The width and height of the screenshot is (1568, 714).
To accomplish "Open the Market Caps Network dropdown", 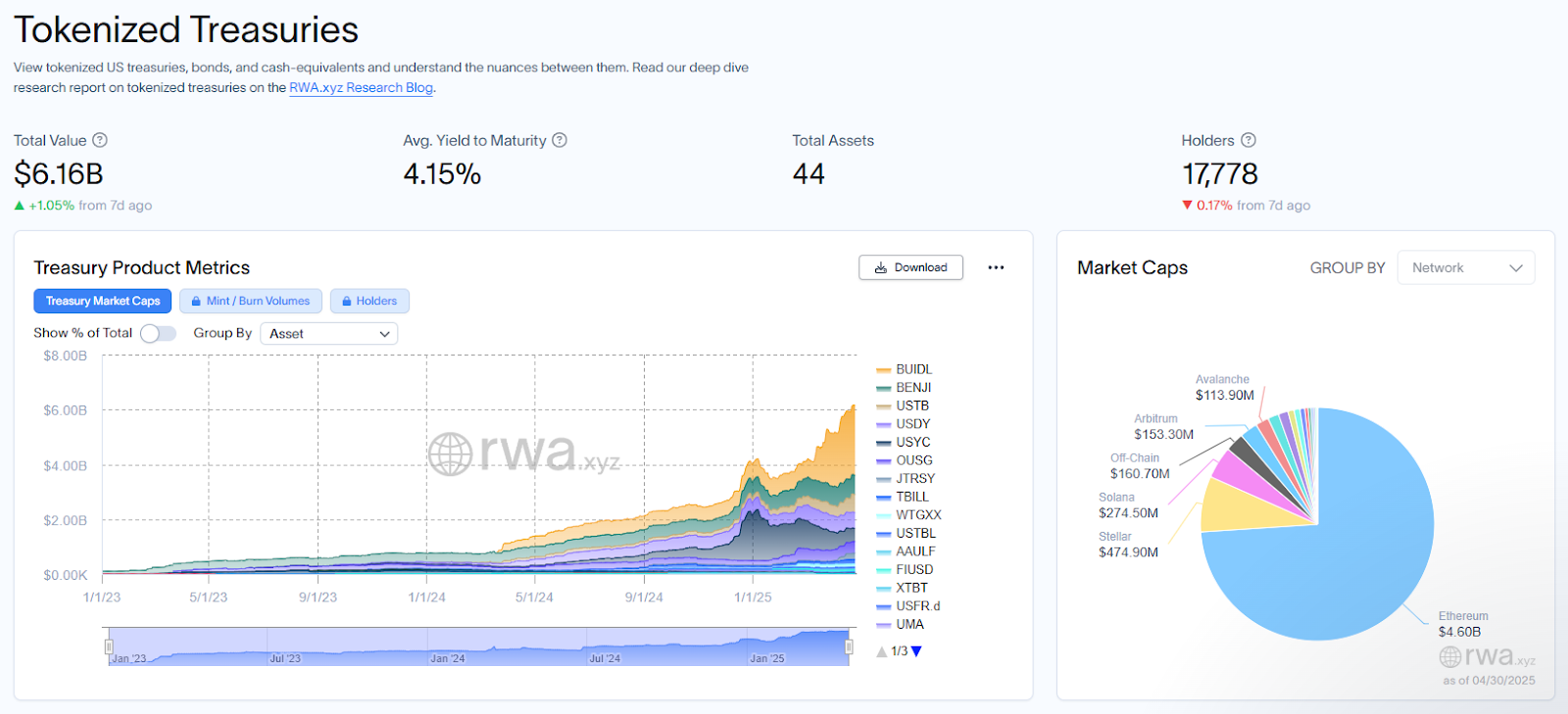I will 1466,267.
